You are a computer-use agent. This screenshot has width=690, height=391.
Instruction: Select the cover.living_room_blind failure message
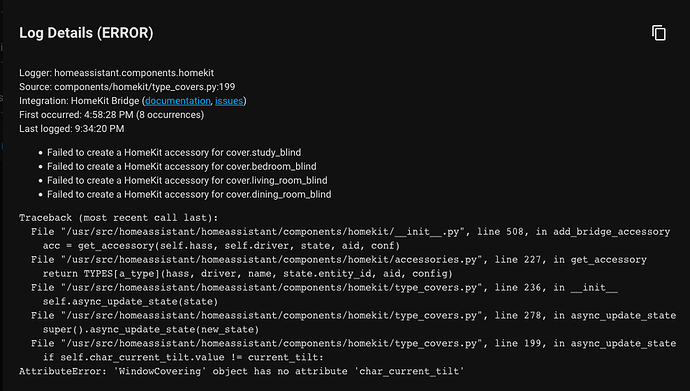187,181
